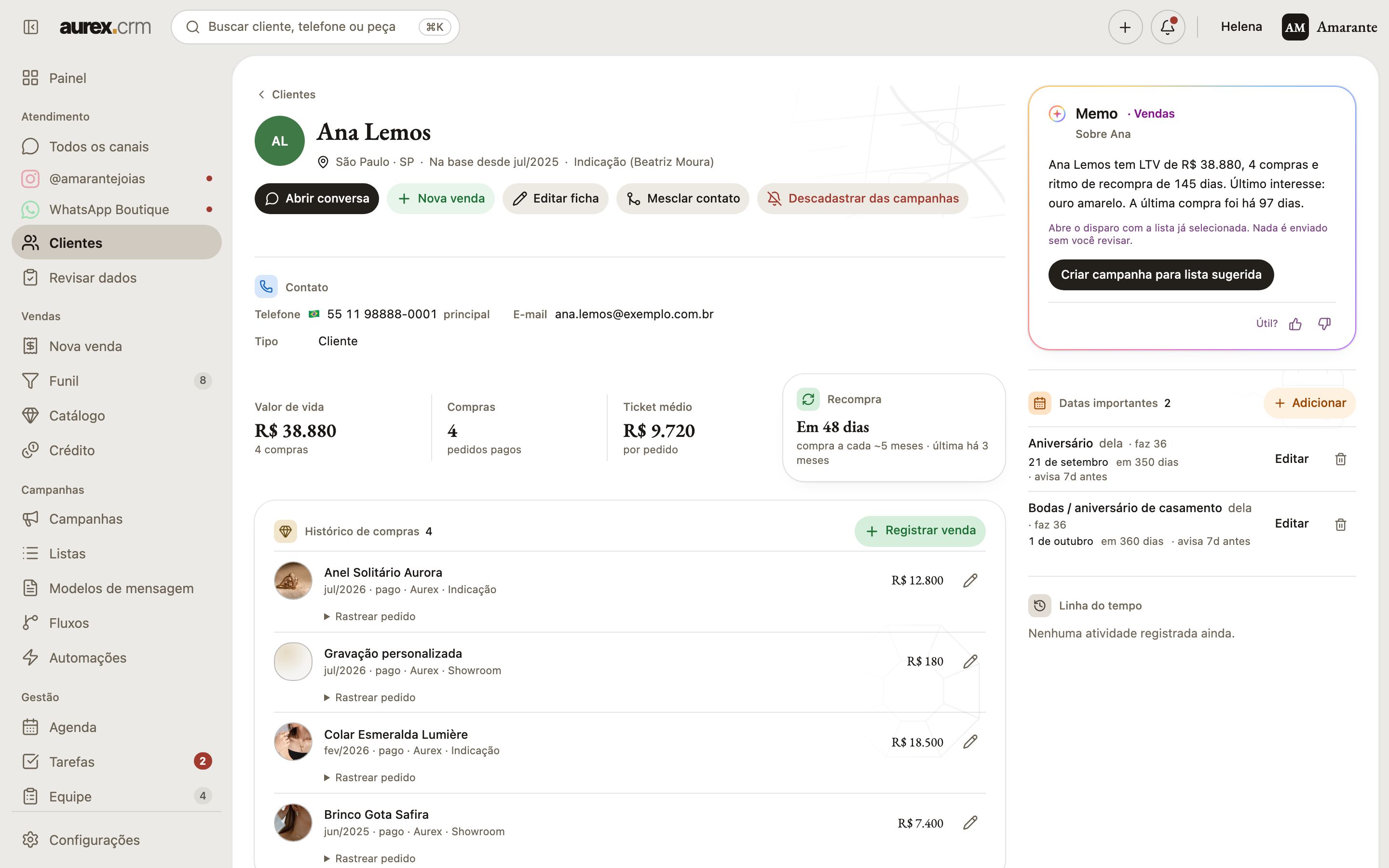Click Adicionar in Datas importantes
Image resolution: width=1389 pixels, height=868 pixels.
pos(1310,403)
